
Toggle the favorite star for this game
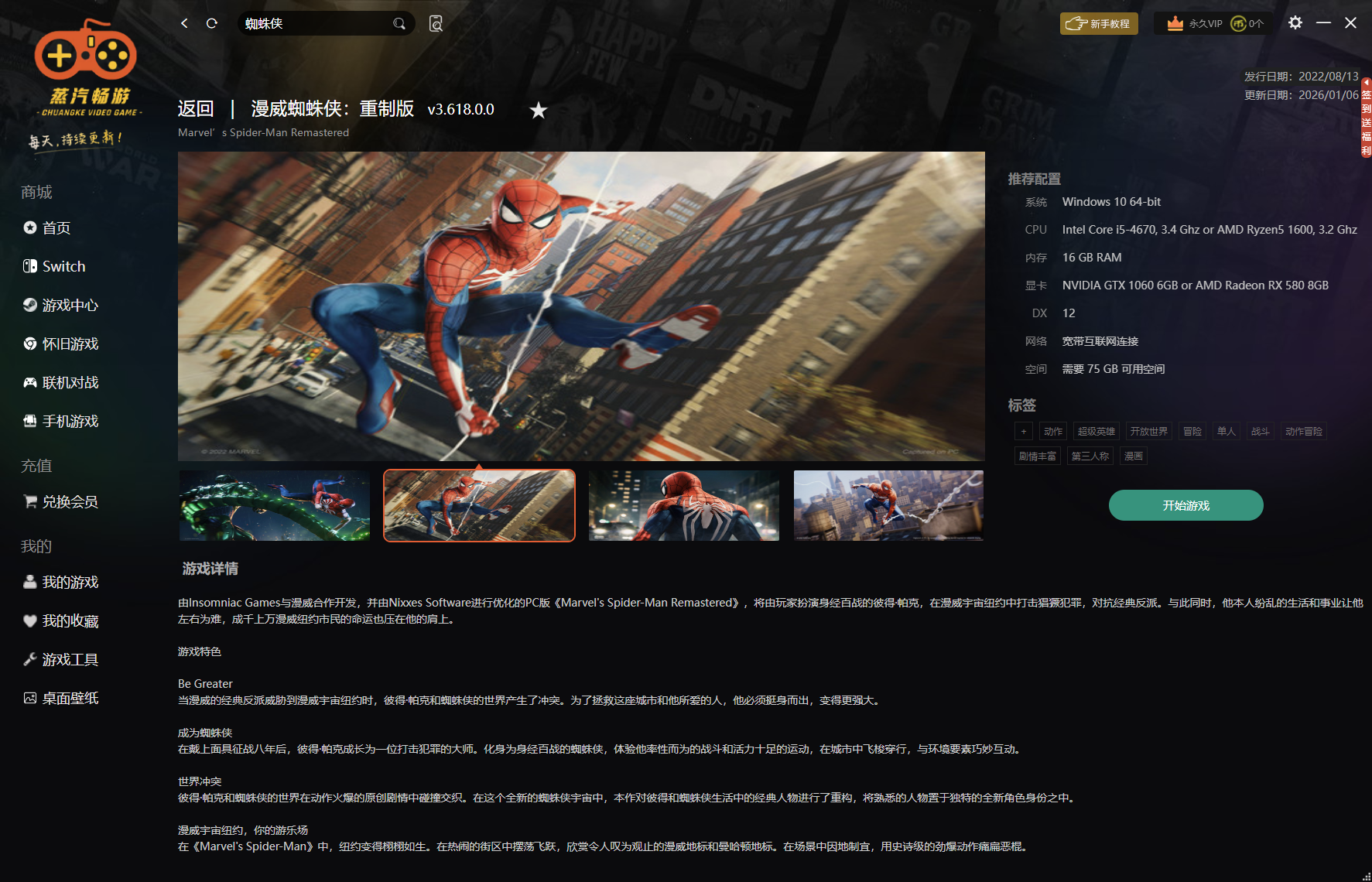click(x=538, y=111)
